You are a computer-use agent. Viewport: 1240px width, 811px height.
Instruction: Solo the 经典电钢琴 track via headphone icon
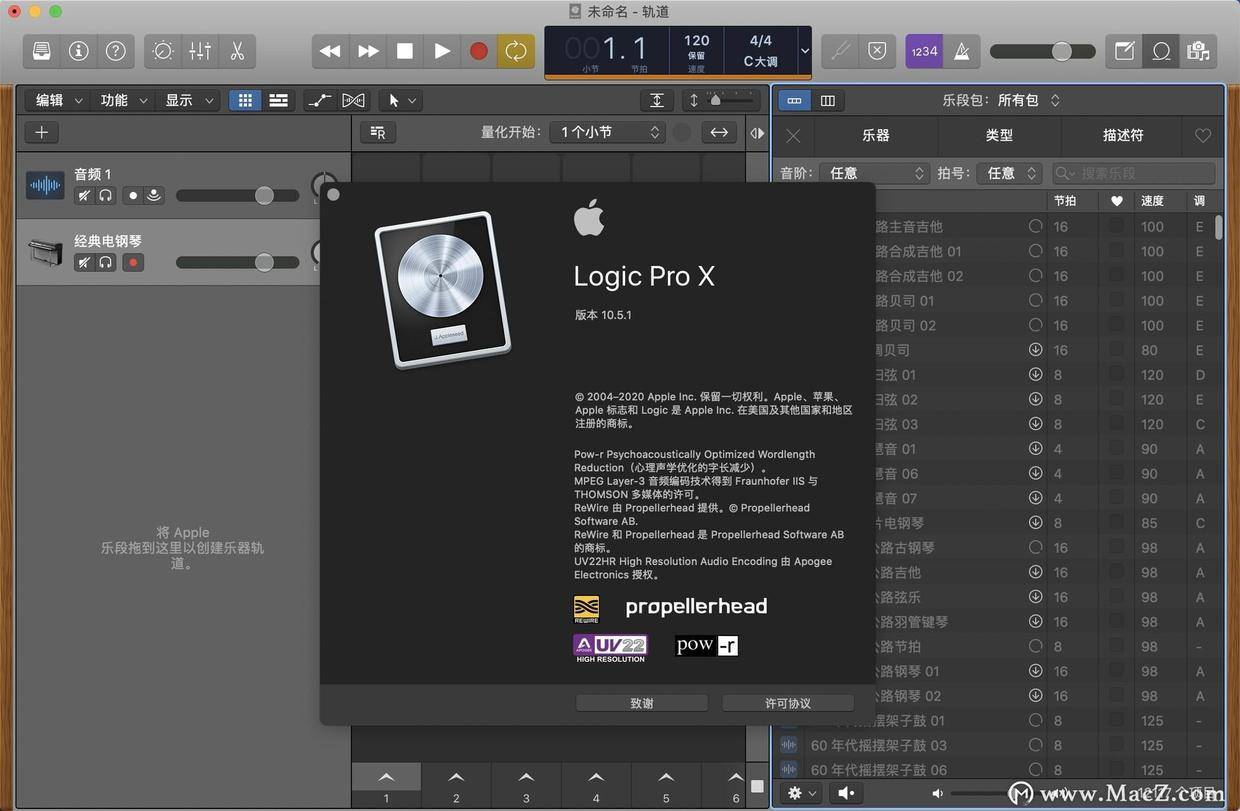105,262
